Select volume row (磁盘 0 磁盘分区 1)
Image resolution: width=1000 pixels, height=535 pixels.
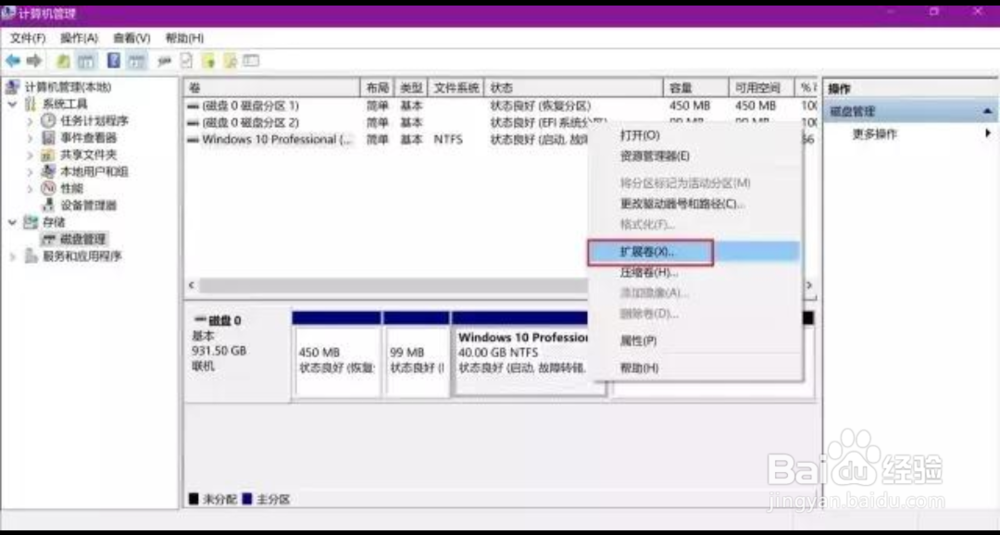tap(500, 105)
